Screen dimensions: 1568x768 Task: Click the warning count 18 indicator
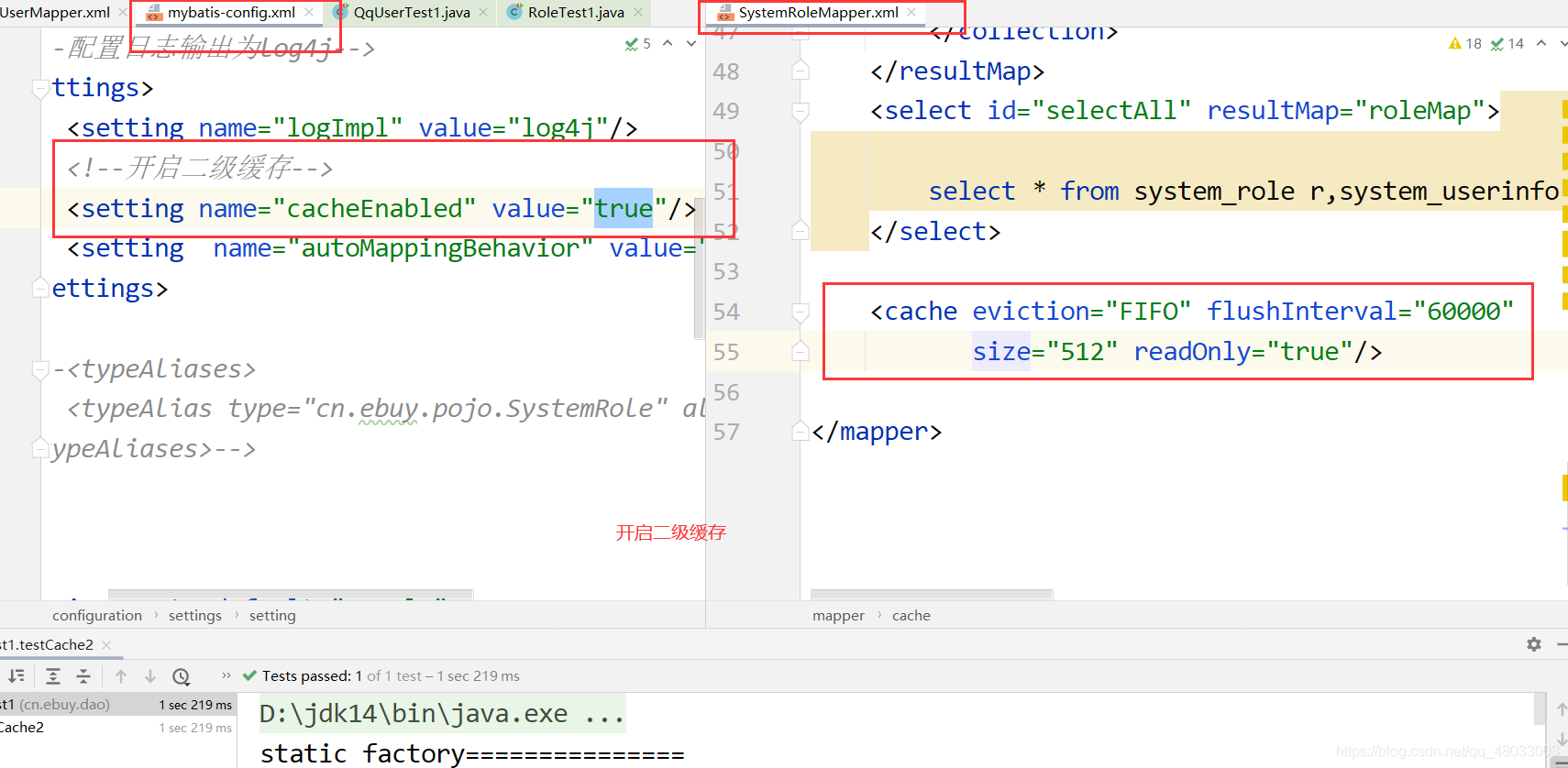coord(1465,44)
